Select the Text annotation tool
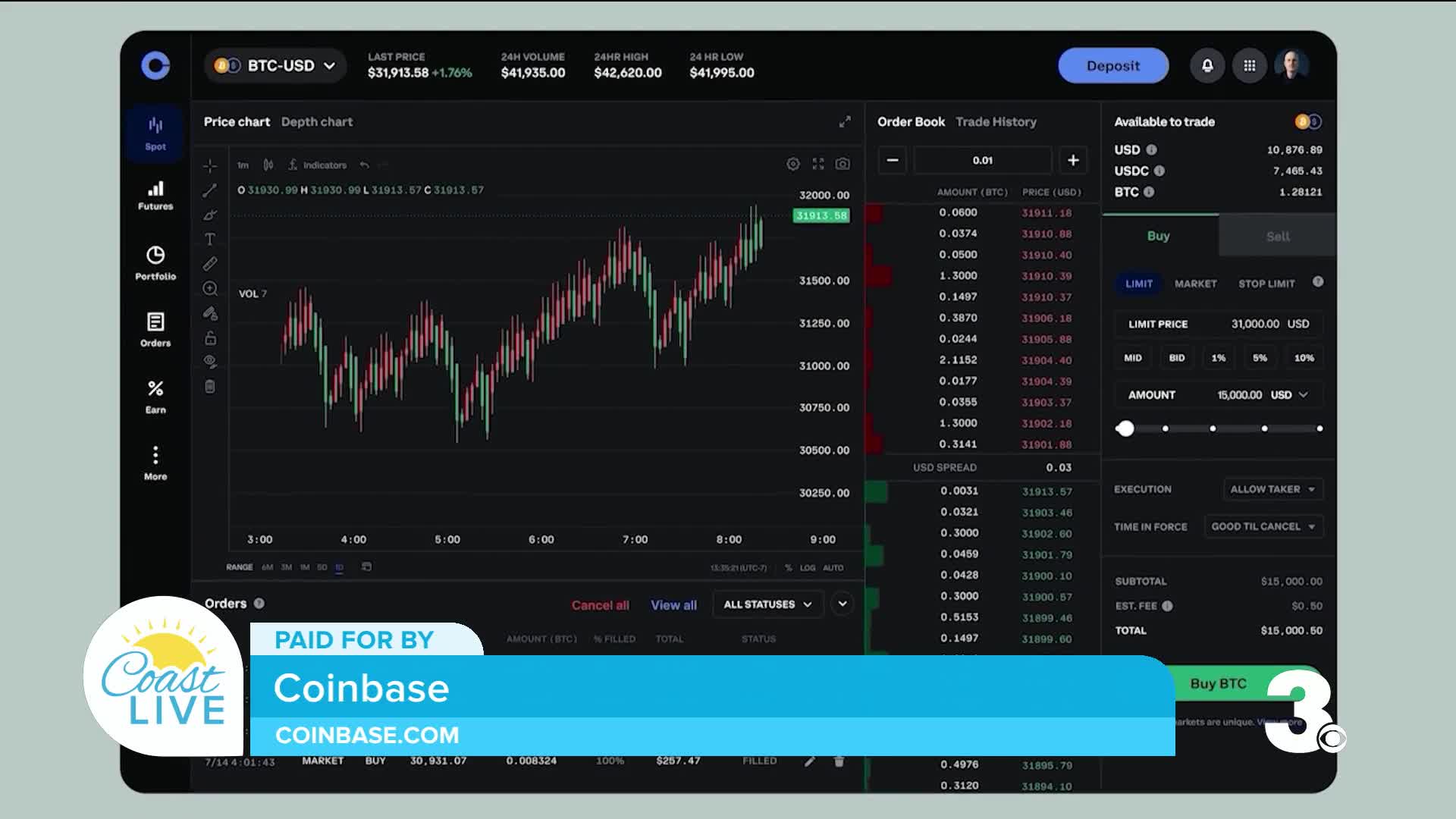This screenshot has width=1456, height=819. [x=210, y=239]
